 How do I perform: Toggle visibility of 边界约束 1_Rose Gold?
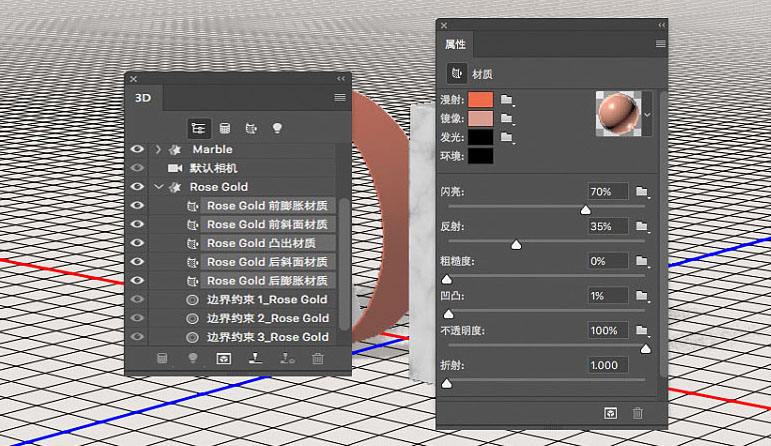(x=137, y=298)
